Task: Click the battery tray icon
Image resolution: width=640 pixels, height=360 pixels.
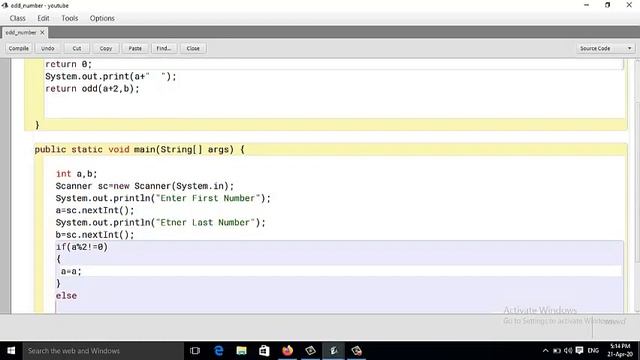Action: tap(557, 351)
